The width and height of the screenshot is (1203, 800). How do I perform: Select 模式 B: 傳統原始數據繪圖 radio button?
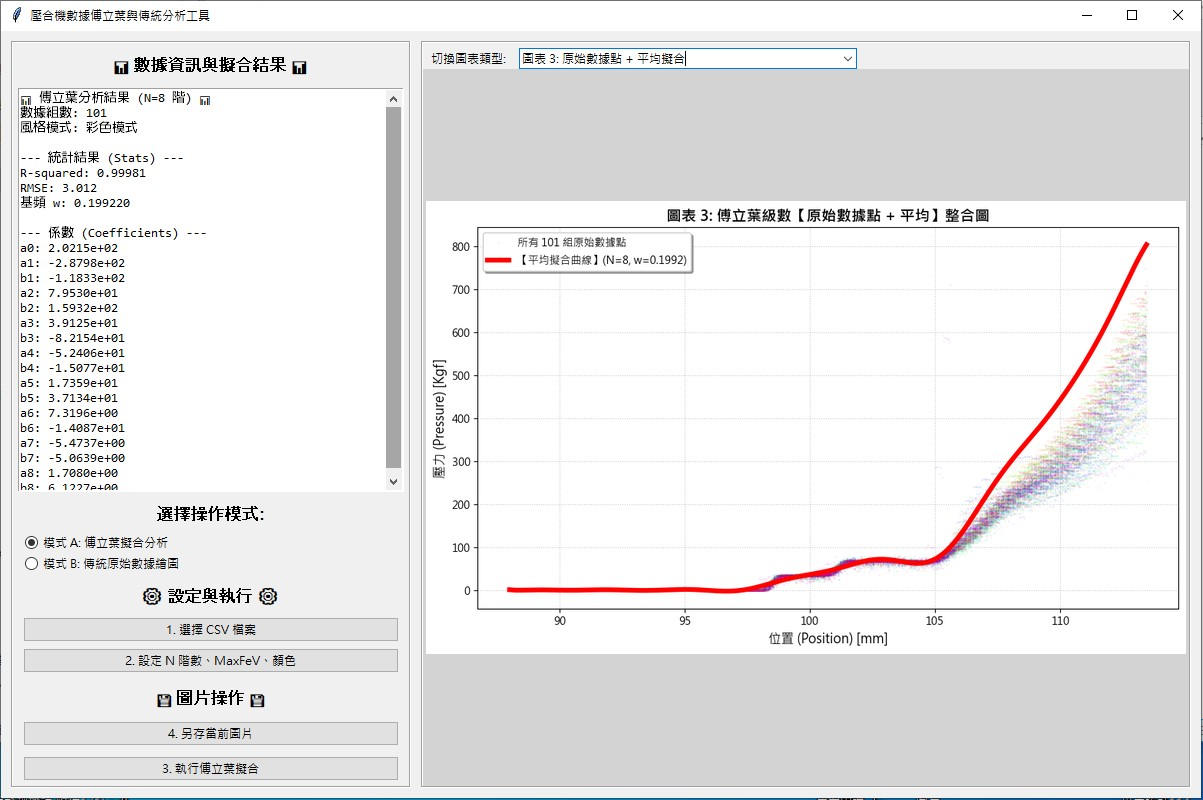(31, 564)
